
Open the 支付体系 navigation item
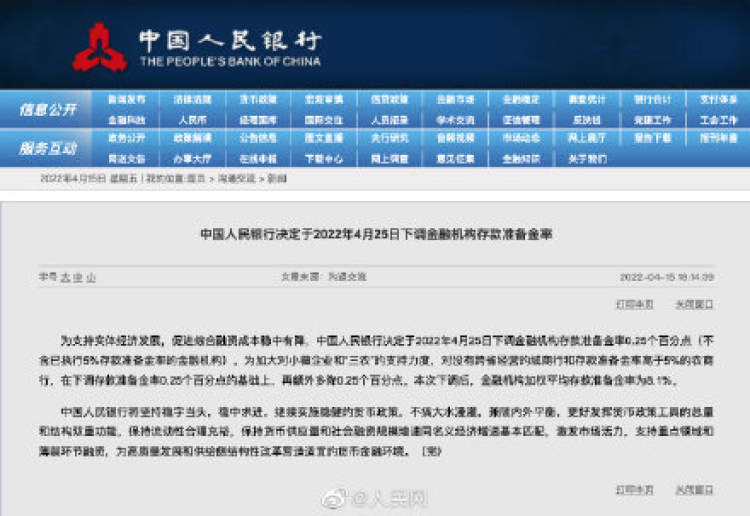click(x=718, y=99)
